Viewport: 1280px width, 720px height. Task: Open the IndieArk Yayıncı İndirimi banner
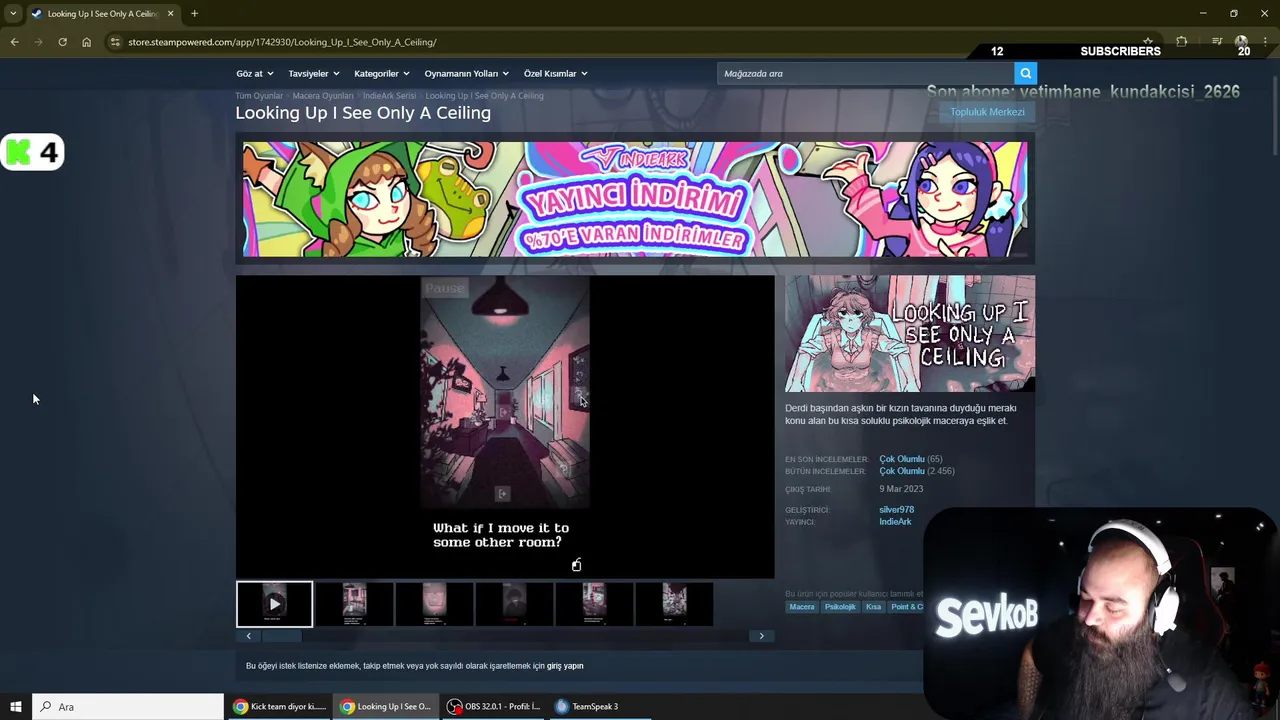coord(635,199)
